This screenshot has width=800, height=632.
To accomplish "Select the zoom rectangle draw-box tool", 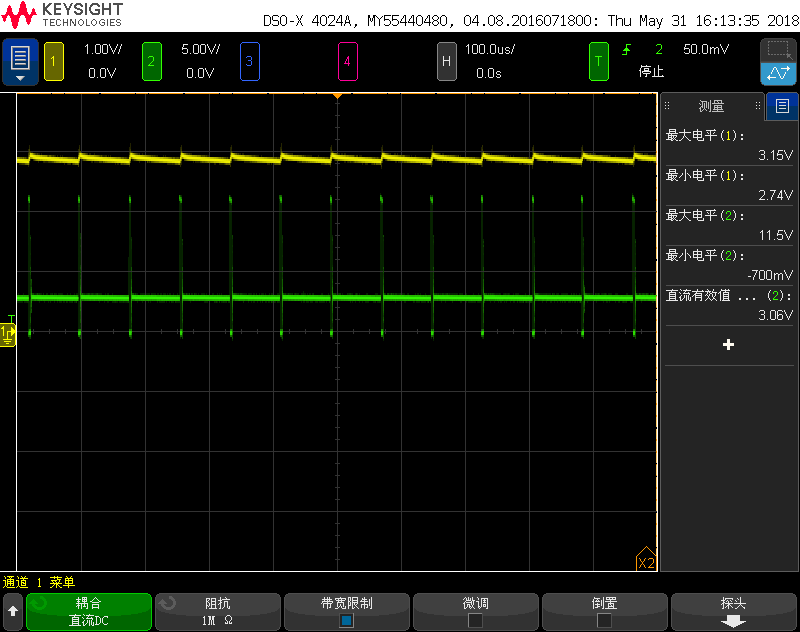I will [778, 50].
